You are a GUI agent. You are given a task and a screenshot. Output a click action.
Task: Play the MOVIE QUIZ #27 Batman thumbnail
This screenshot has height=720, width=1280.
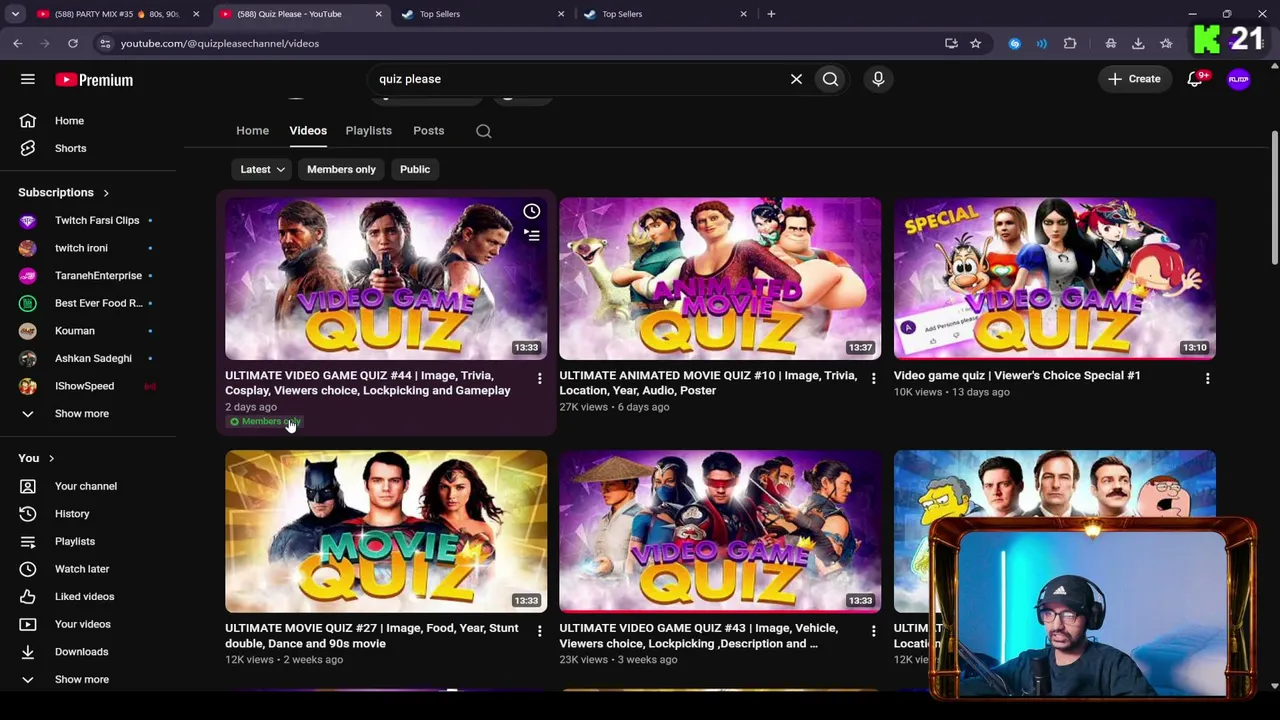pos(386,531)
